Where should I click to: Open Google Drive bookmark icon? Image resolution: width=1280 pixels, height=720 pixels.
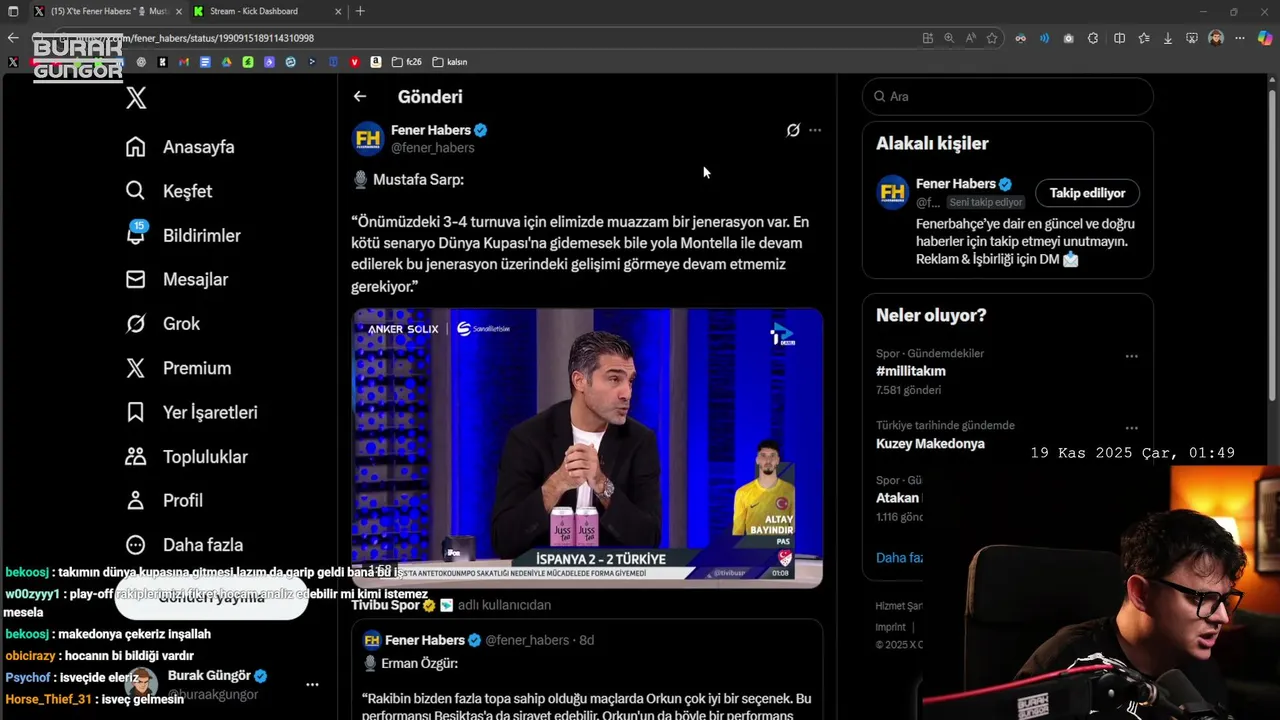point(227,62)
